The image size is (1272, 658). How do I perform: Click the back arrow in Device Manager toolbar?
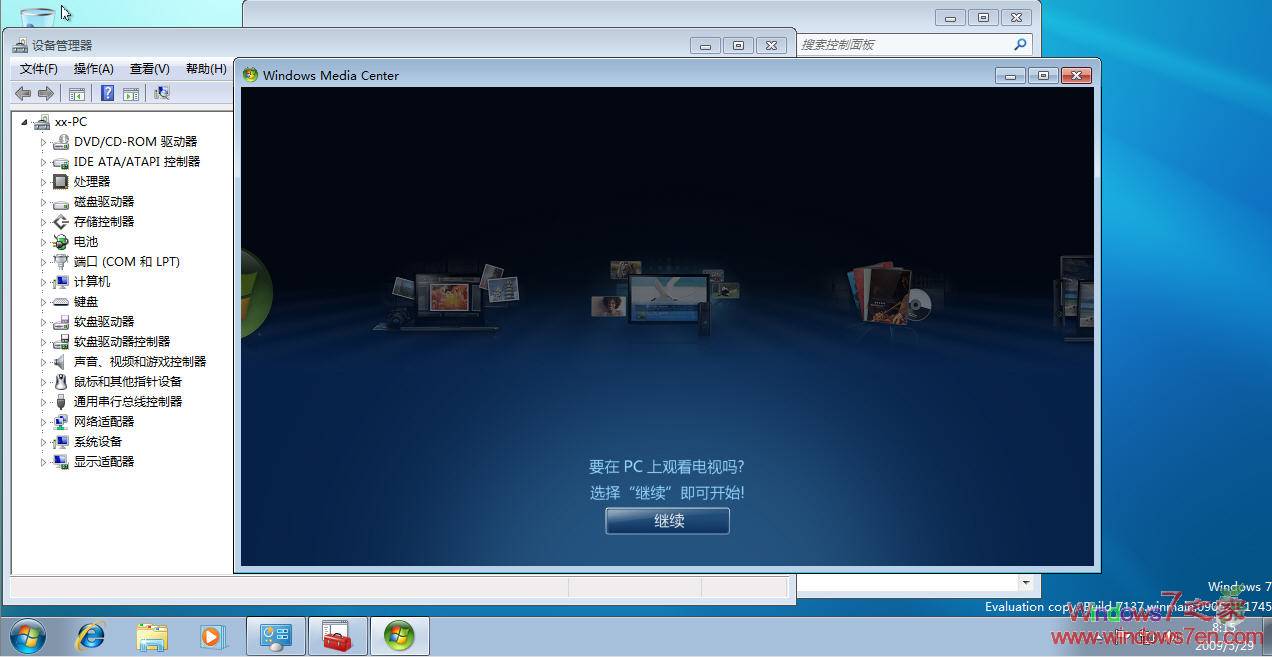[x=22, y=93]
